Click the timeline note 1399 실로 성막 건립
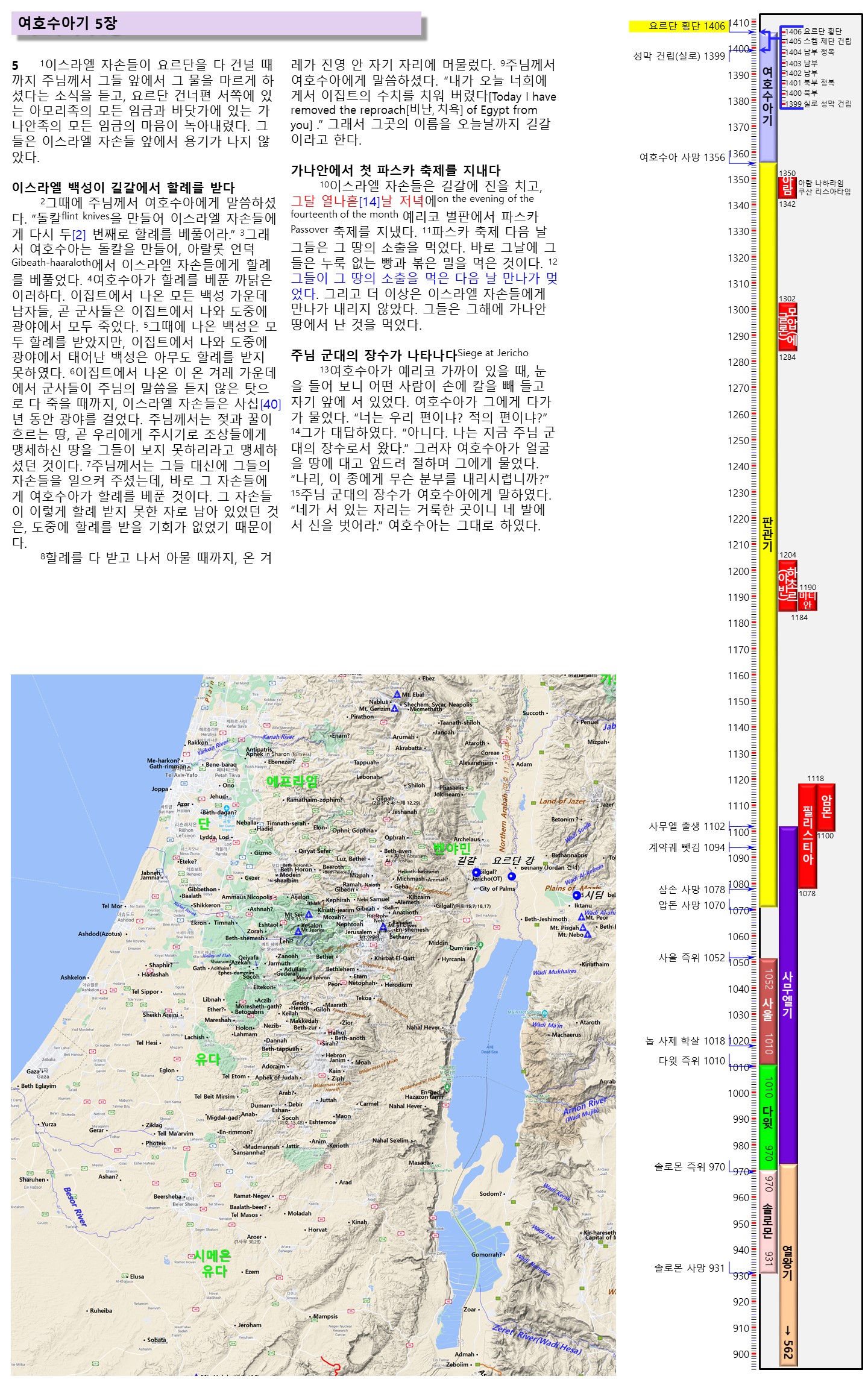 (819, 104)
